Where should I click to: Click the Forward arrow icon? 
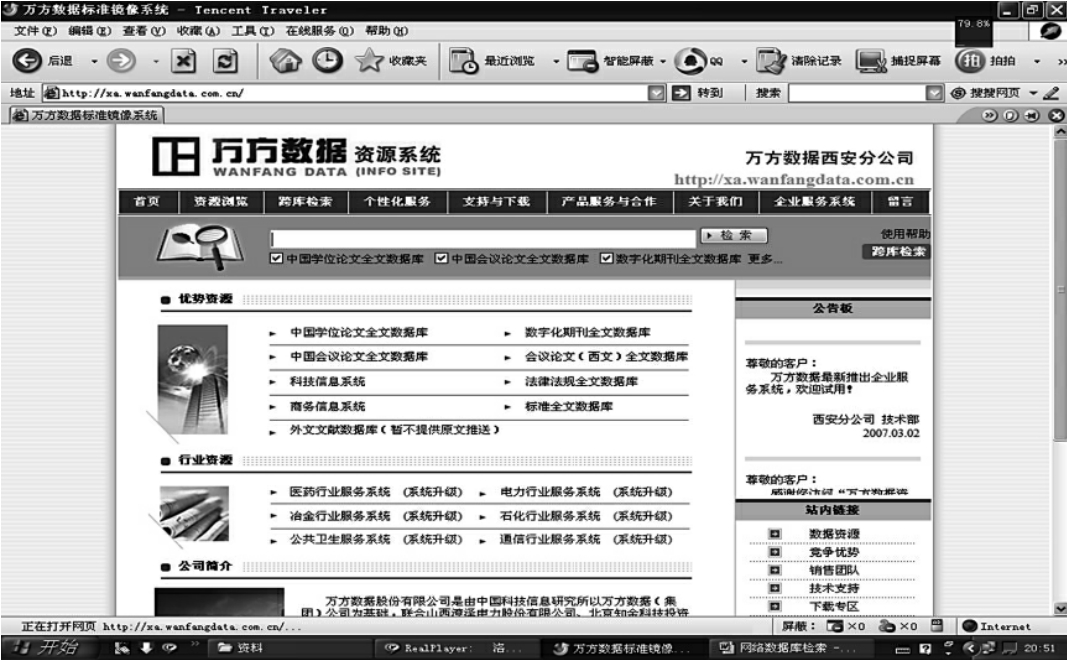point(121,61)
